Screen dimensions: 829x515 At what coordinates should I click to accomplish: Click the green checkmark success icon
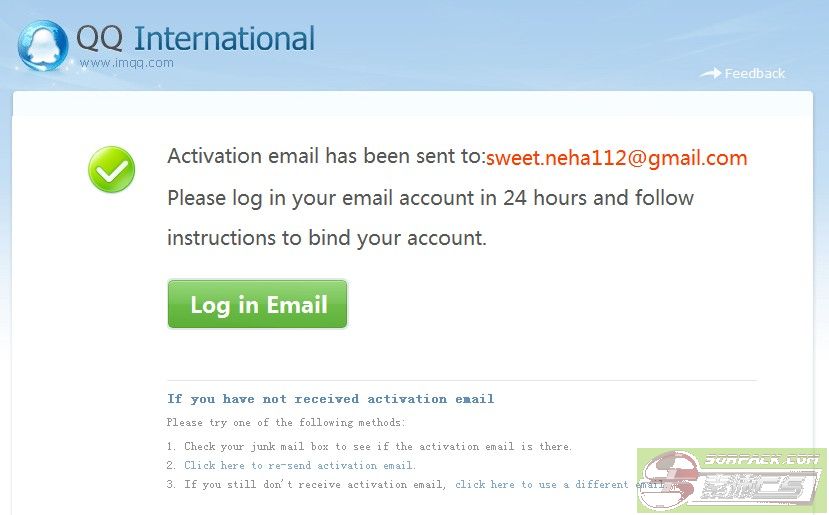[x=111, y=170]
